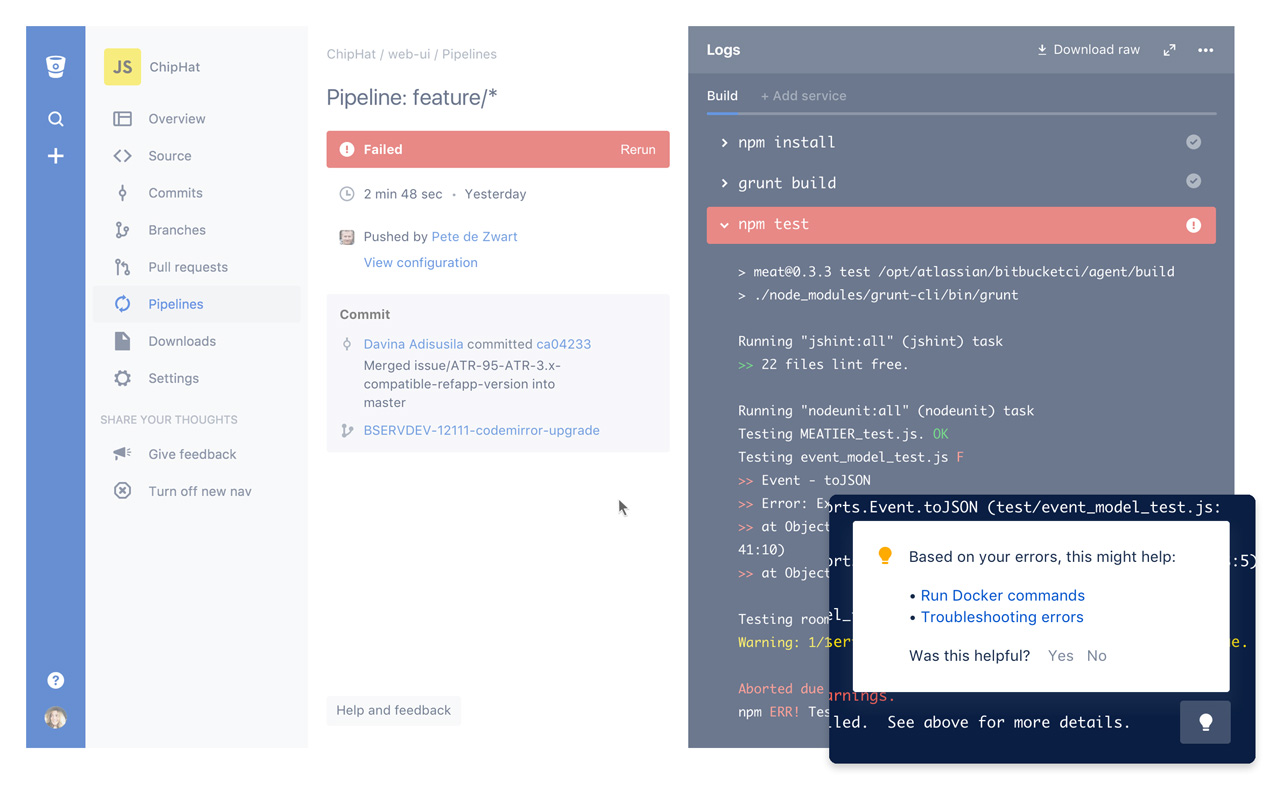Screen dimensions: 1280x787
Task: Rerun the failed pipeline
Action: click(638, 149)
